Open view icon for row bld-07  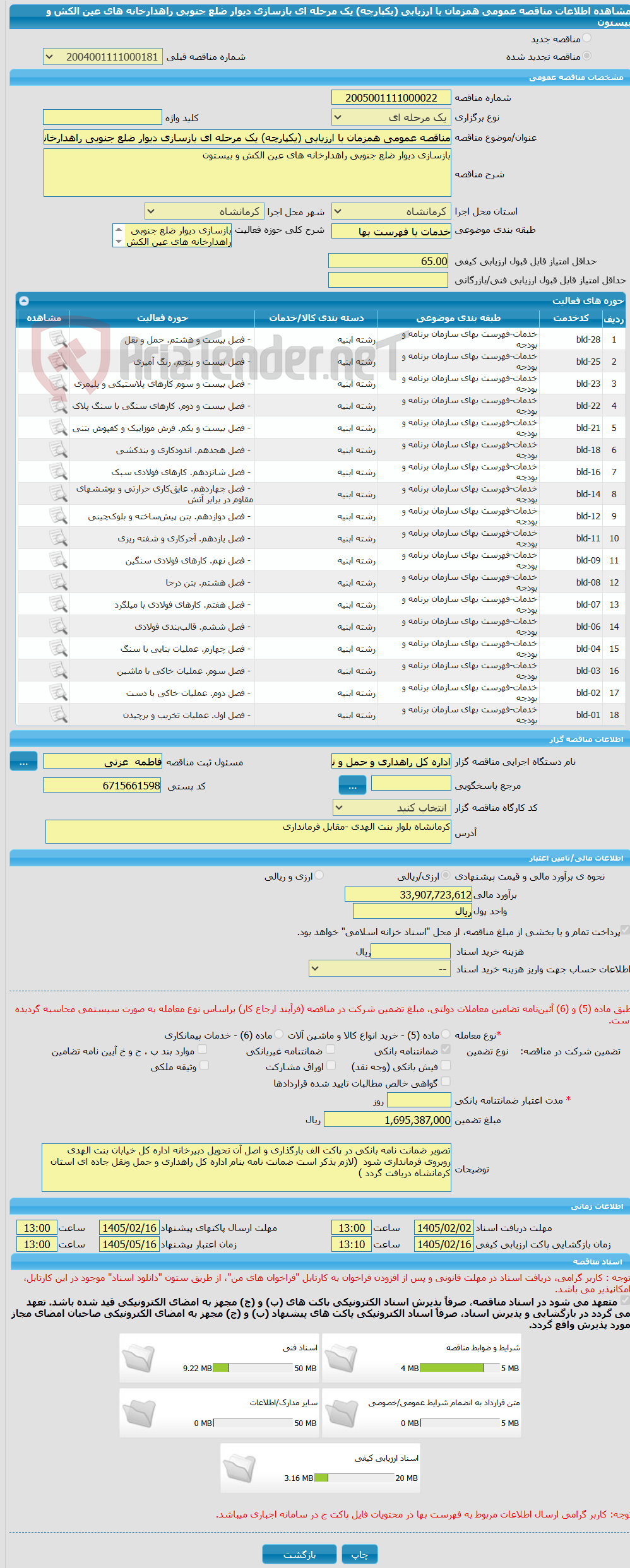coord(58,604)
